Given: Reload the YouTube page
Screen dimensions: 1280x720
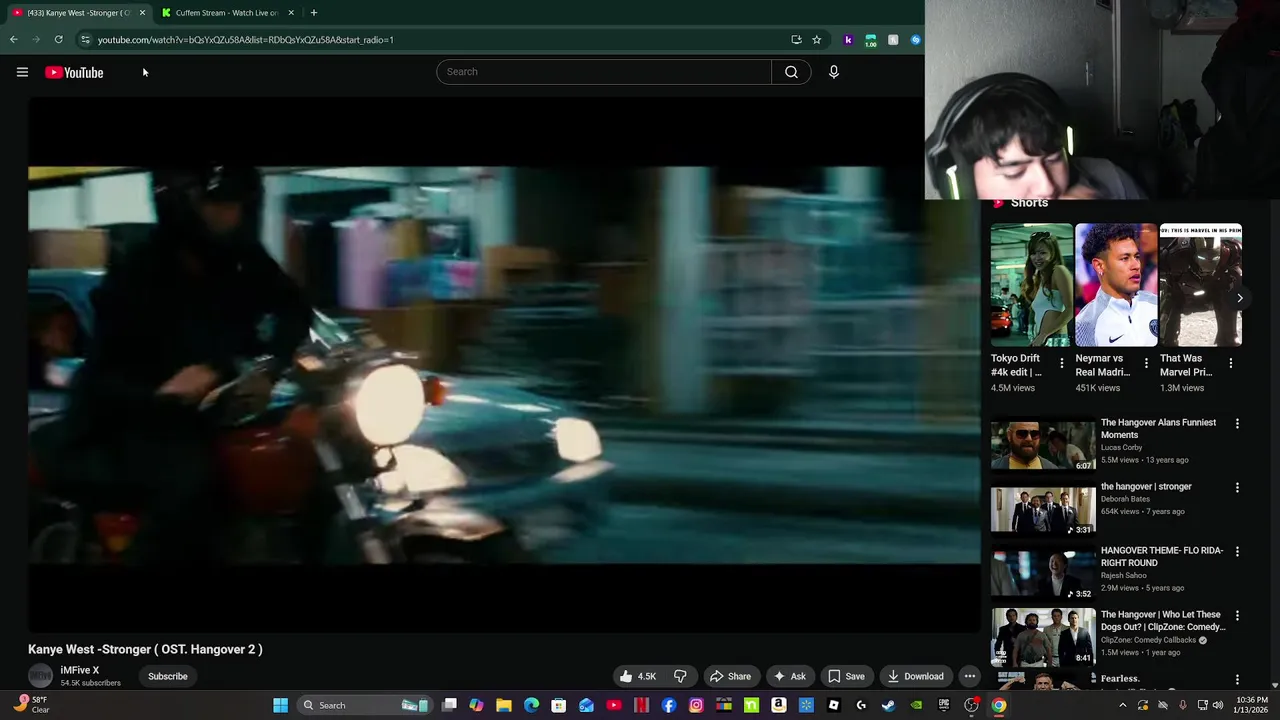Looking at the screenshot, I should pos(59,40).
